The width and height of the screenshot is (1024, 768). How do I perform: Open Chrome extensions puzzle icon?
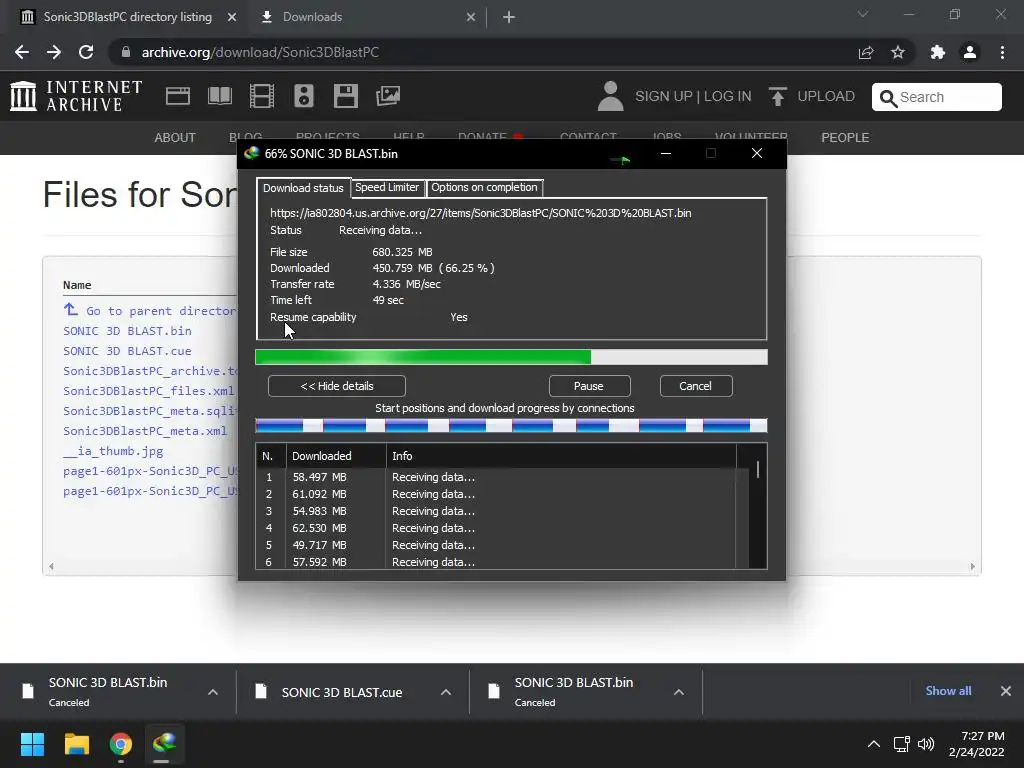[938, 52]
